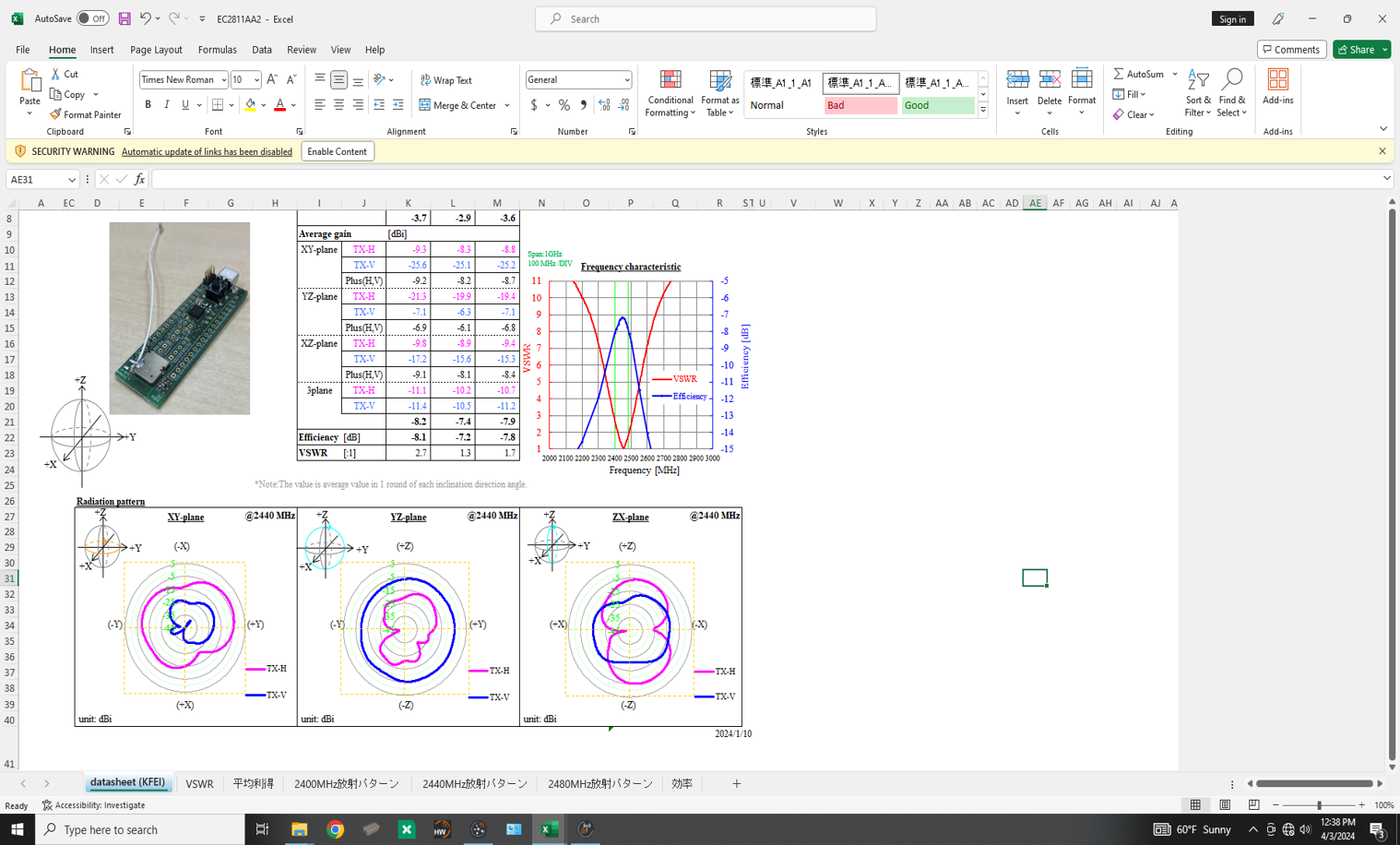Click the Save icon in title bar

125,18
